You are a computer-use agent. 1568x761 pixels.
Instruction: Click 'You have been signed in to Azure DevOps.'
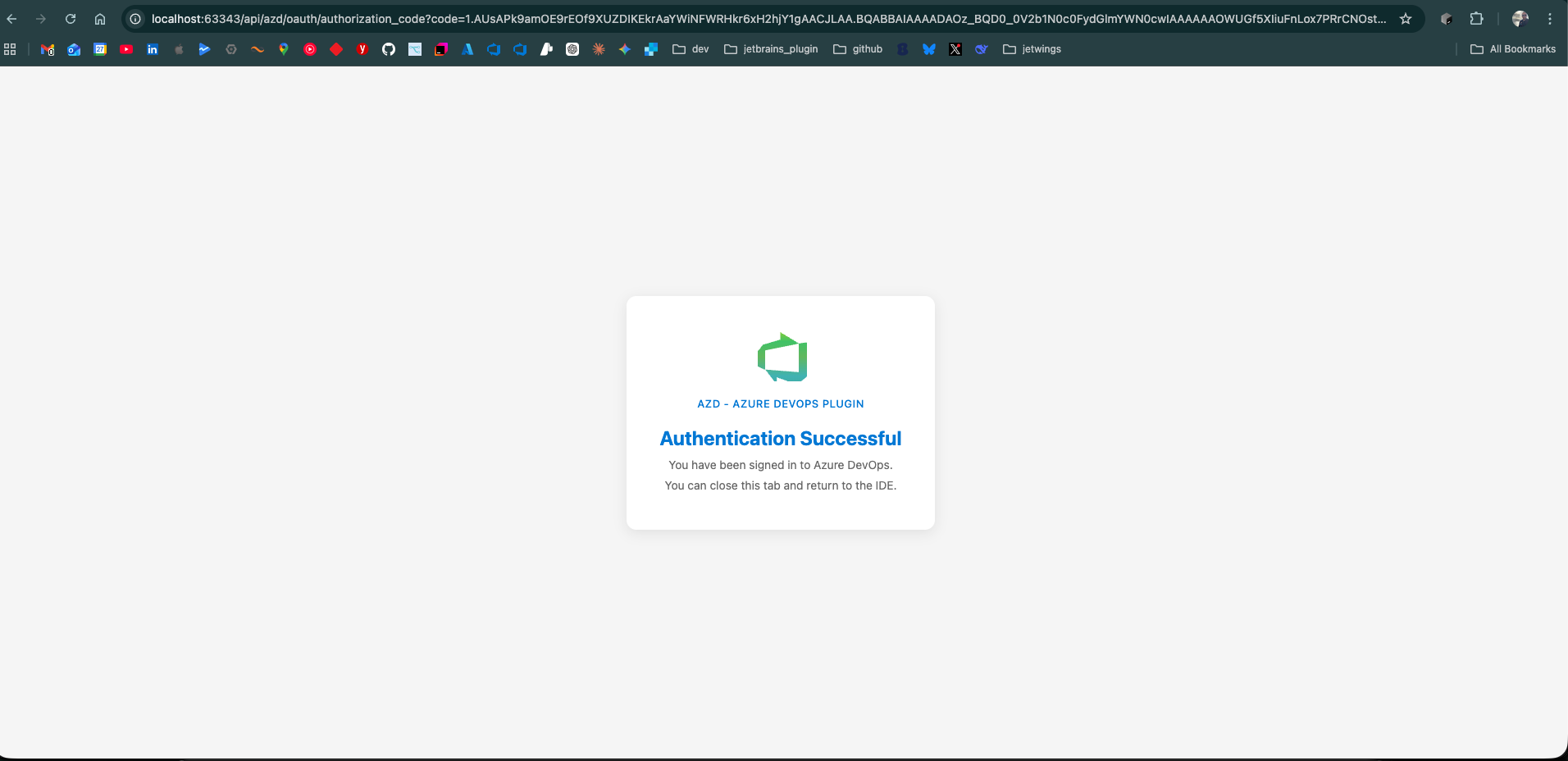point(781,465)
